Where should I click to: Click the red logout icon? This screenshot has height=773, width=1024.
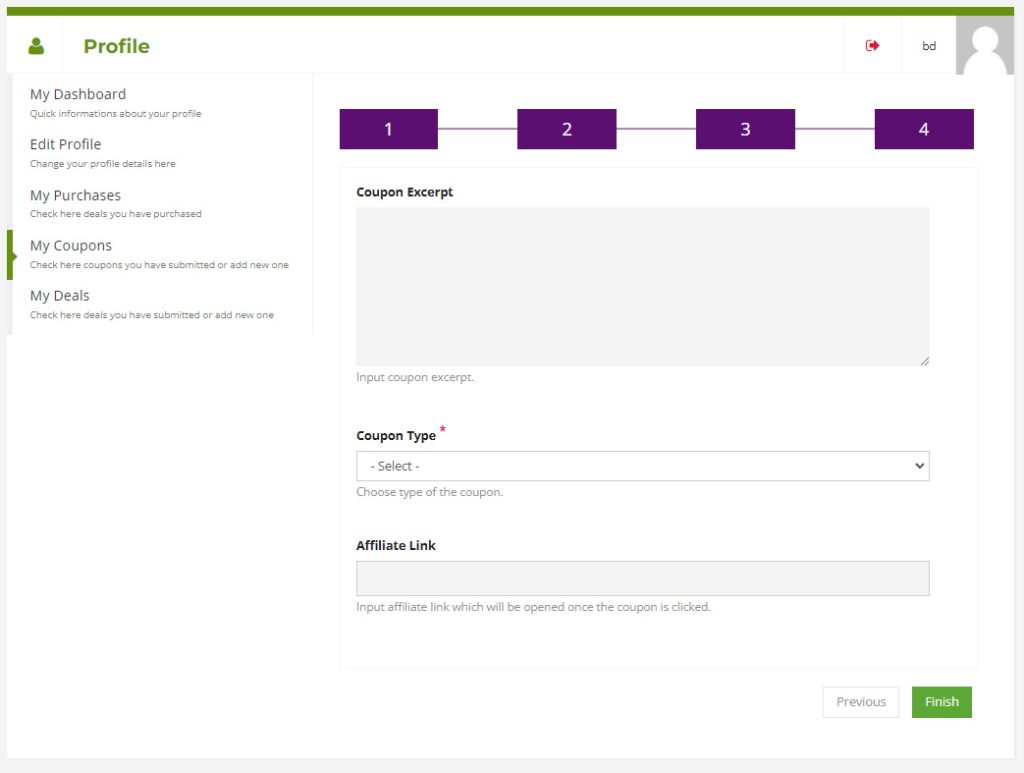coord(872,46)
